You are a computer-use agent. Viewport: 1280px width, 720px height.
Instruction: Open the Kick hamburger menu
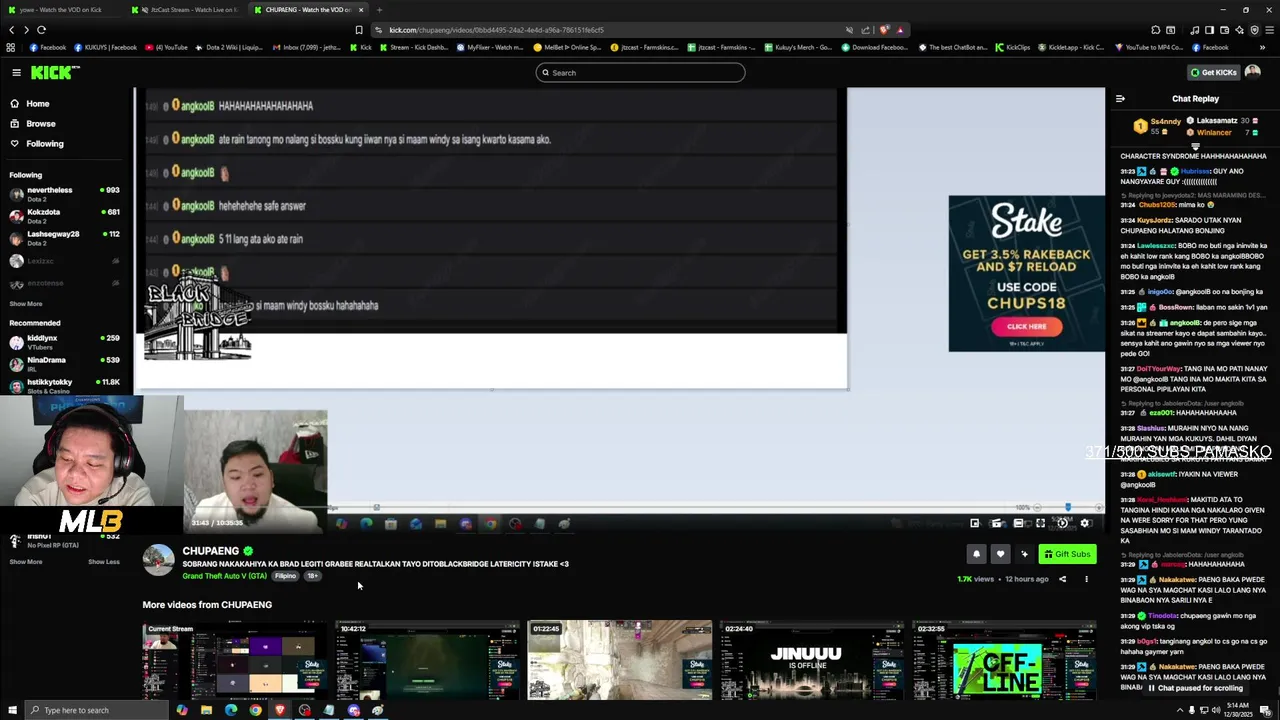[16, 72]
